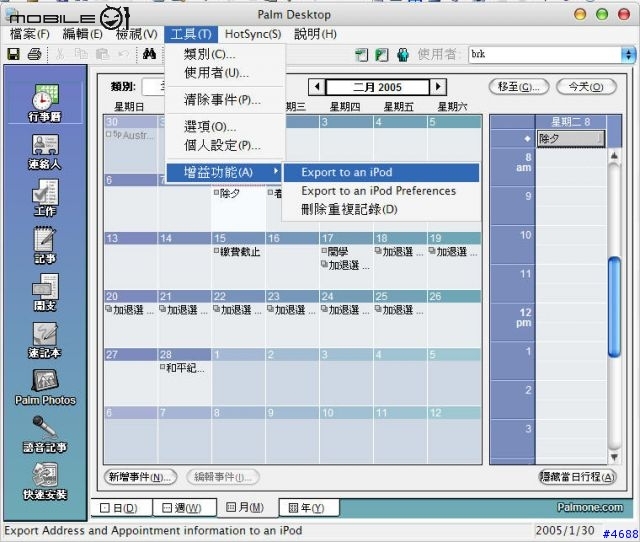
Task: Select the 和平紀... event on the 28th
Action: pos(182,368)
